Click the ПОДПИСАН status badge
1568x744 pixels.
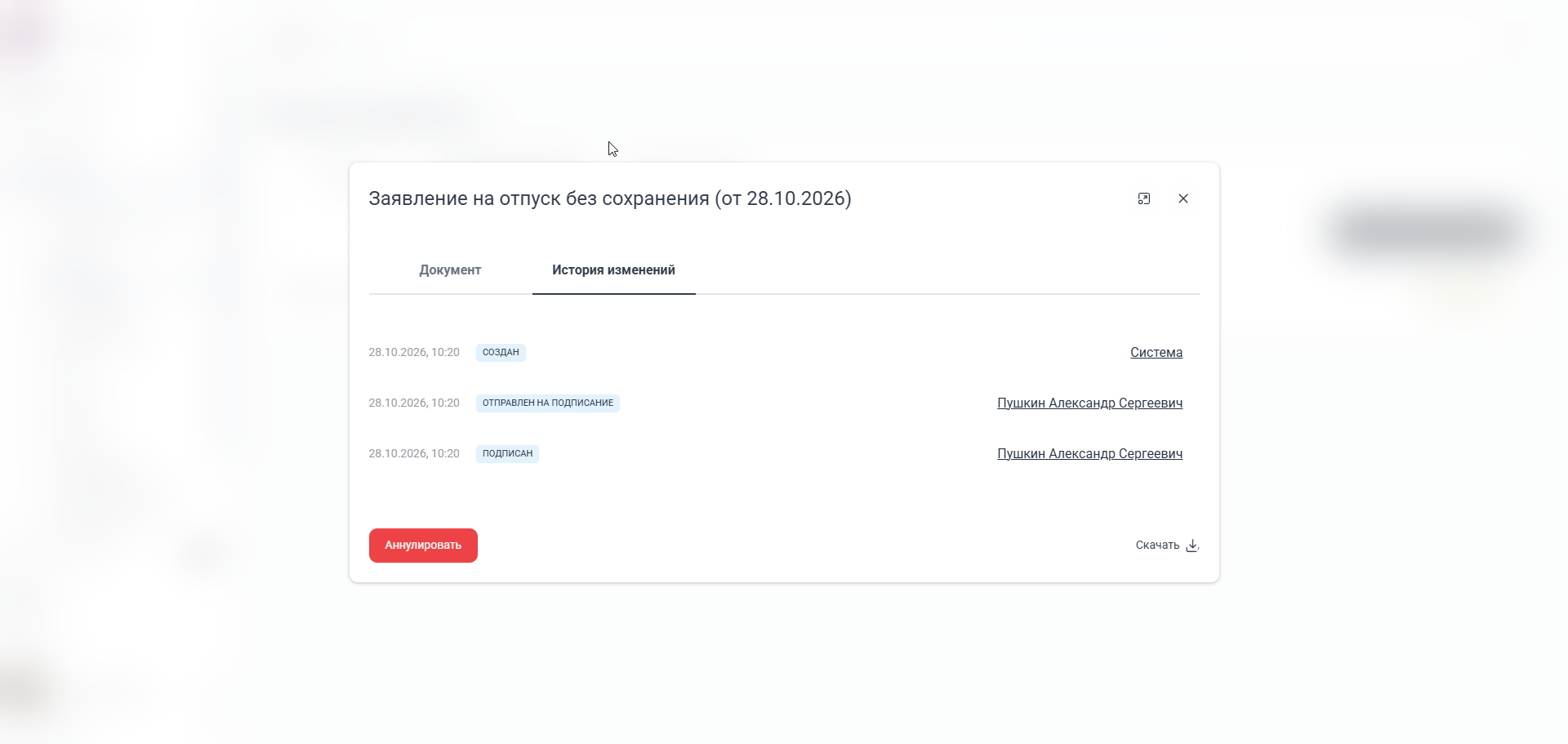[x=507, y=454]
